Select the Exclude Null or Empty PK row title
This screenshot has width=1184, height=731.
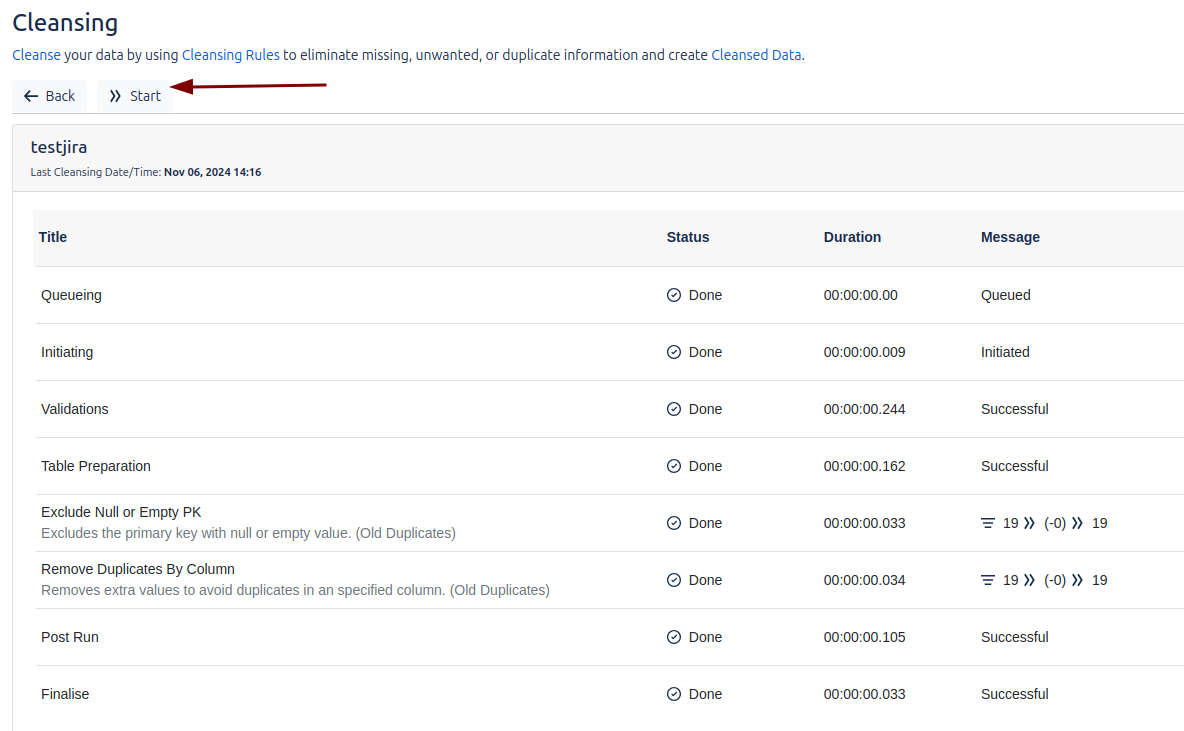point(121,512)
